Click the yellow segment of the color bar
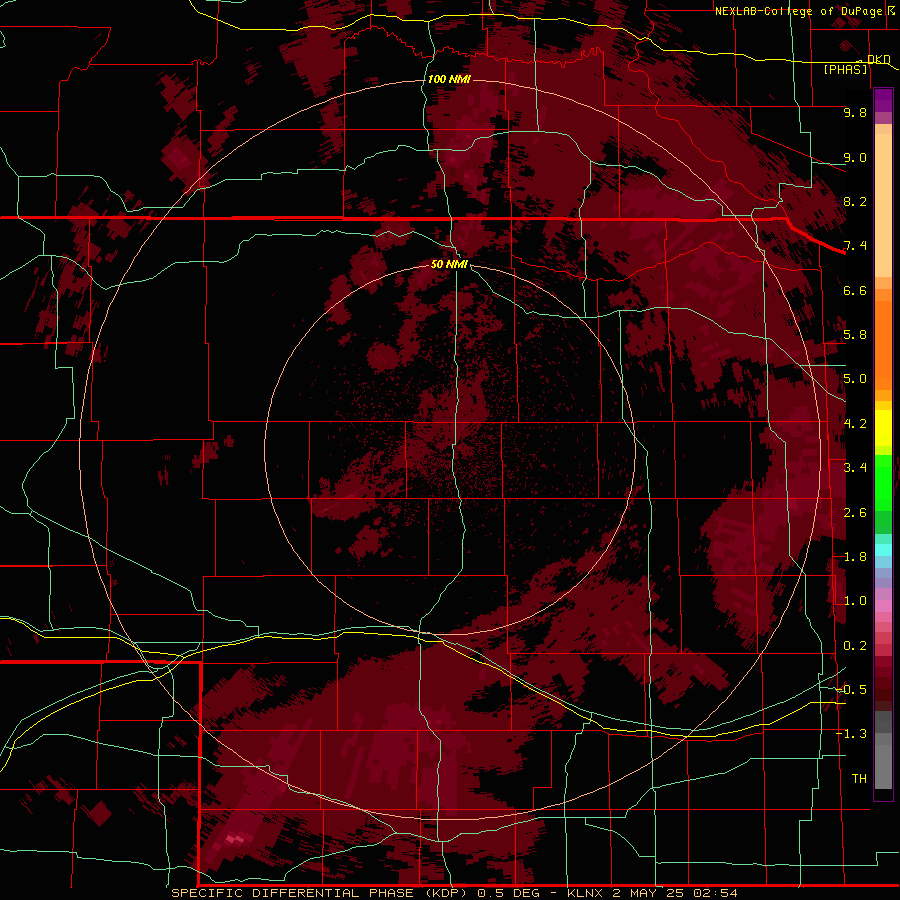Screen dimensions: 900x900 [883, 428]
